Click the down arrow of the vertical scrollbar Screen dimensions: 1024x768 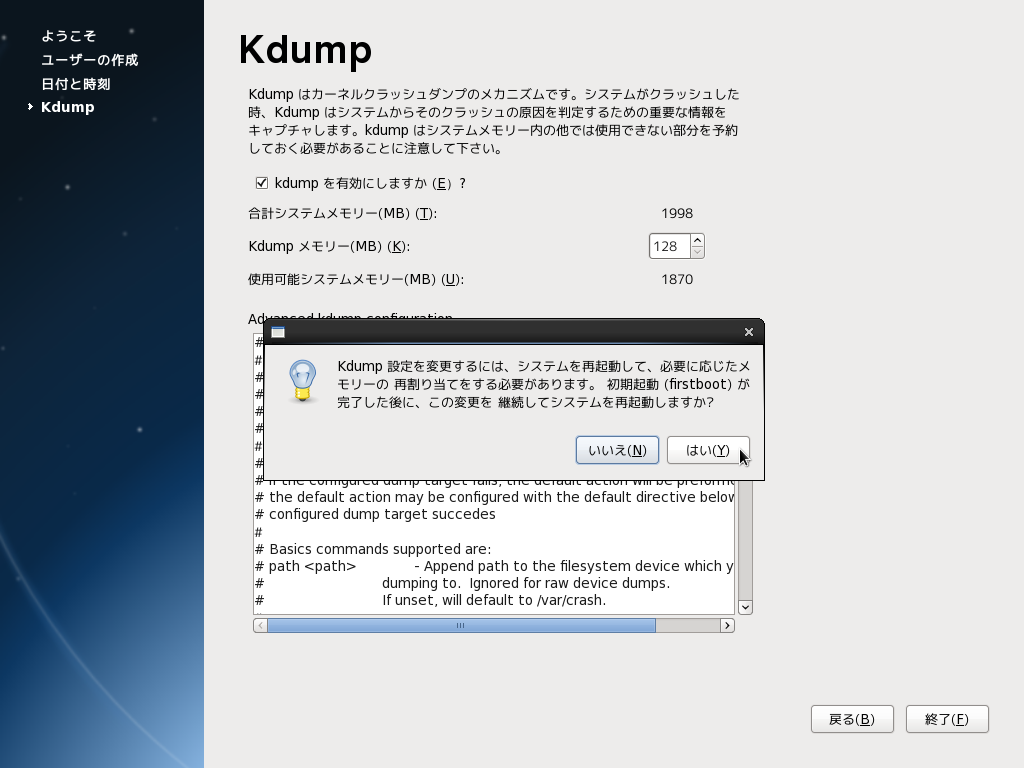(745, 607)
